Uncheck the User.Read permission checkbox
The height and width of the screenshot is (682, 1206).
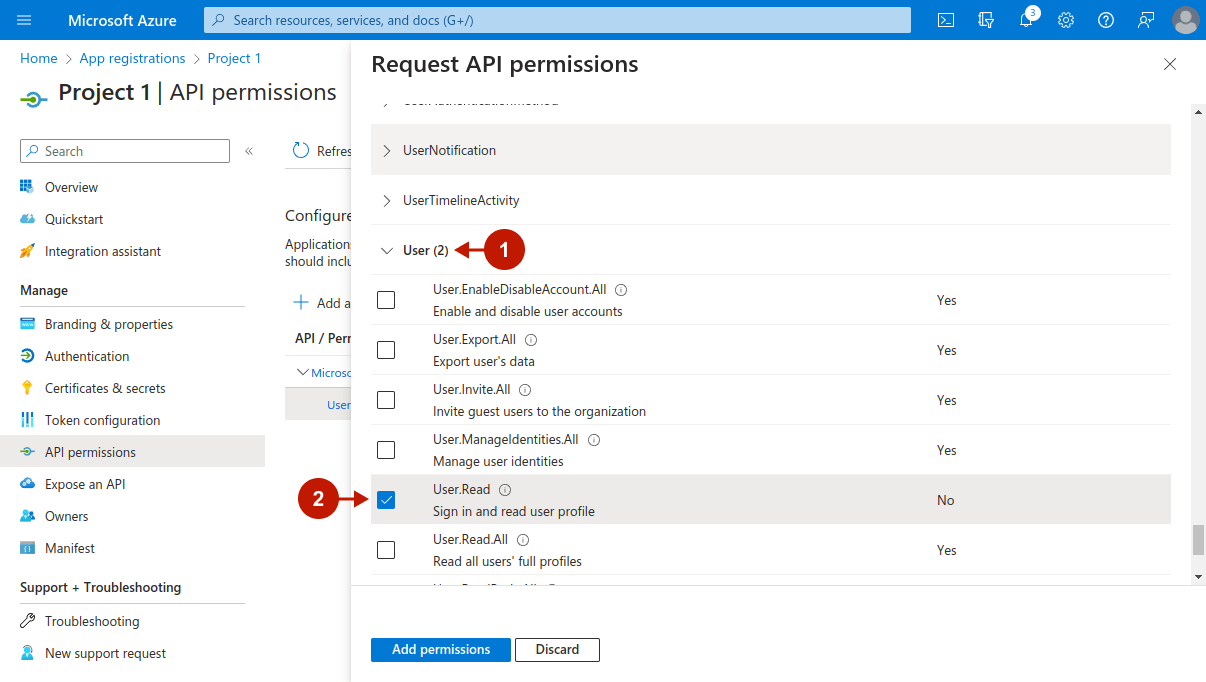point(386,500)
